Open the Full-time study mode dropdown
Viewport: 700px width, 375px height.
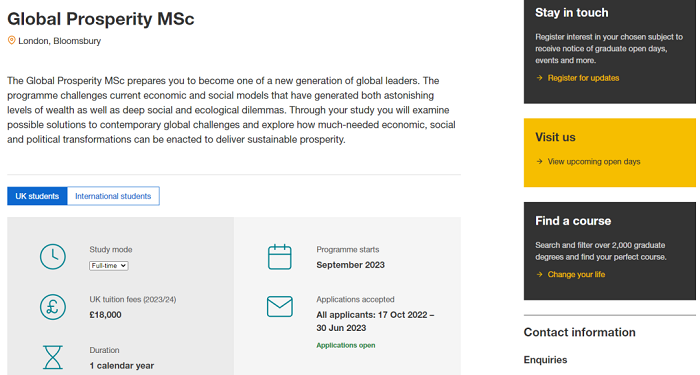pos(109,266)
